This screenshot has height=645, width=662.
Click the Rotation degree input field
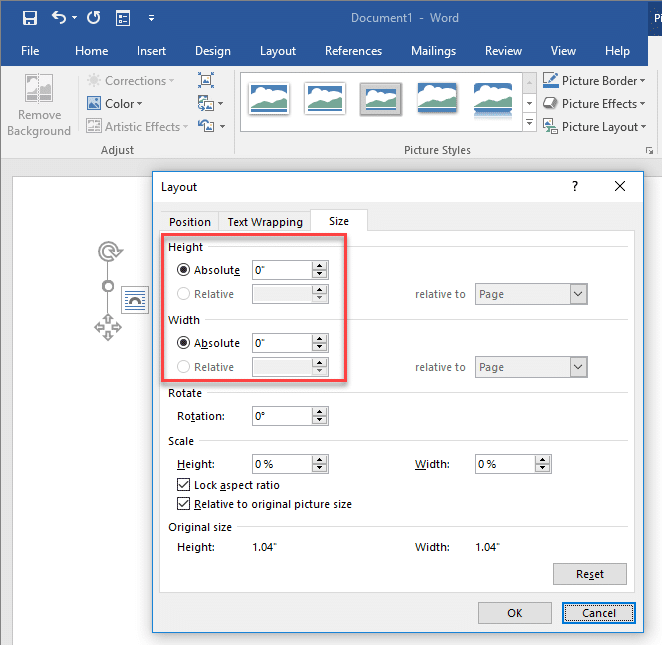point(282,416)
